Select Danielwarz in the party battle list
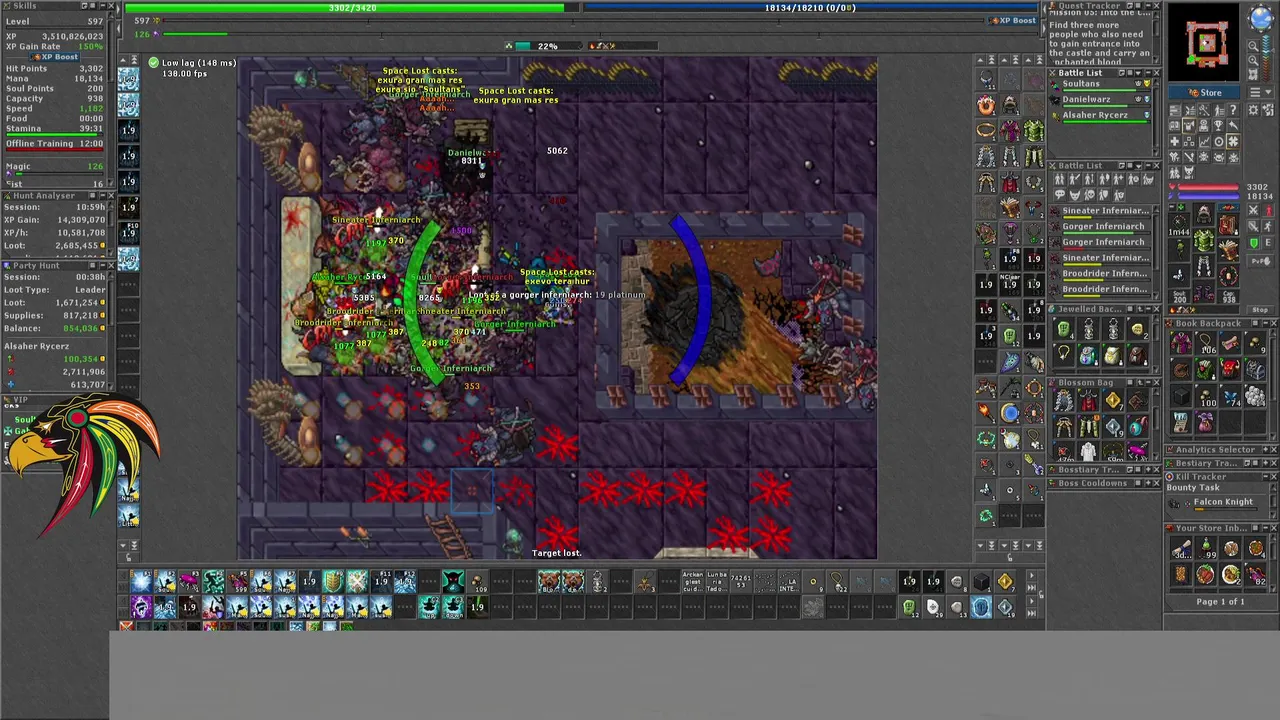1280x720 pixels. coord(1100,100)
